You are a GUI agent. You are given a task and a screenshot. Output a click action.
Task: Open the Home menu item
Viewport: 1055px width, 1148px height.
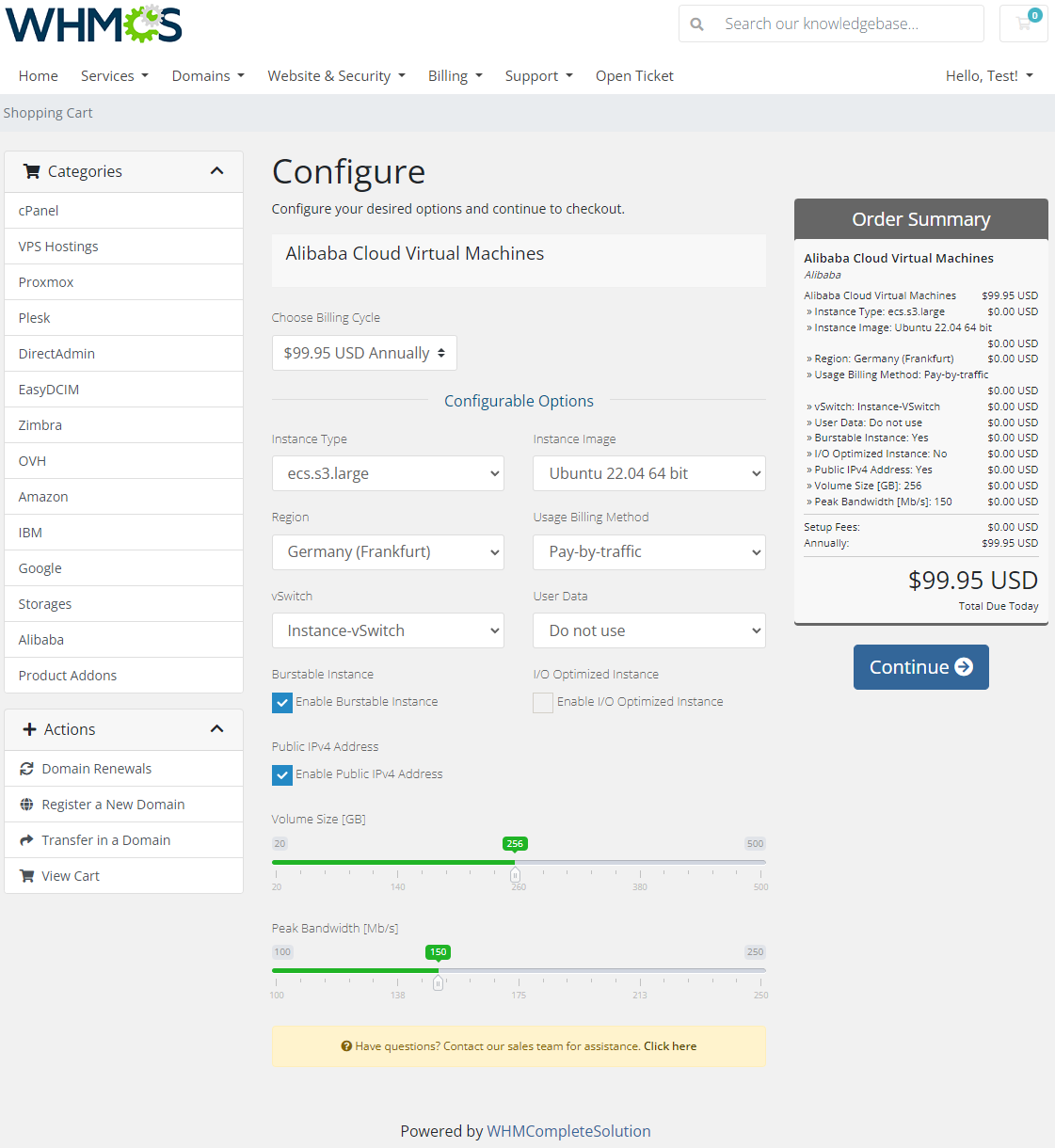[39, 76]
